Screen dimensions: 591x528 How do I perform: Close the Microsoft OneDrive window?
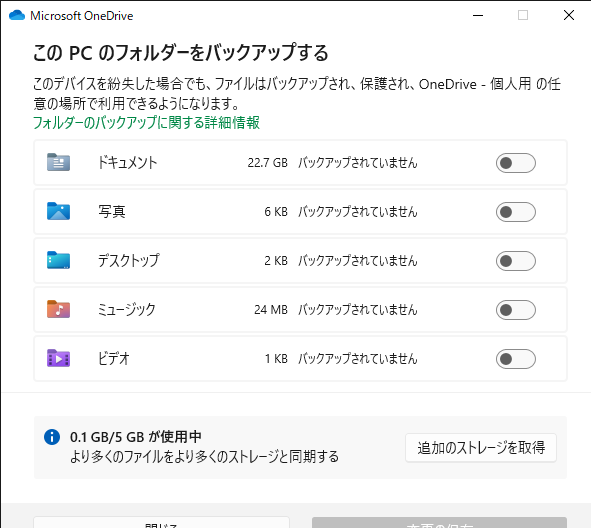[x=569, y=15]
